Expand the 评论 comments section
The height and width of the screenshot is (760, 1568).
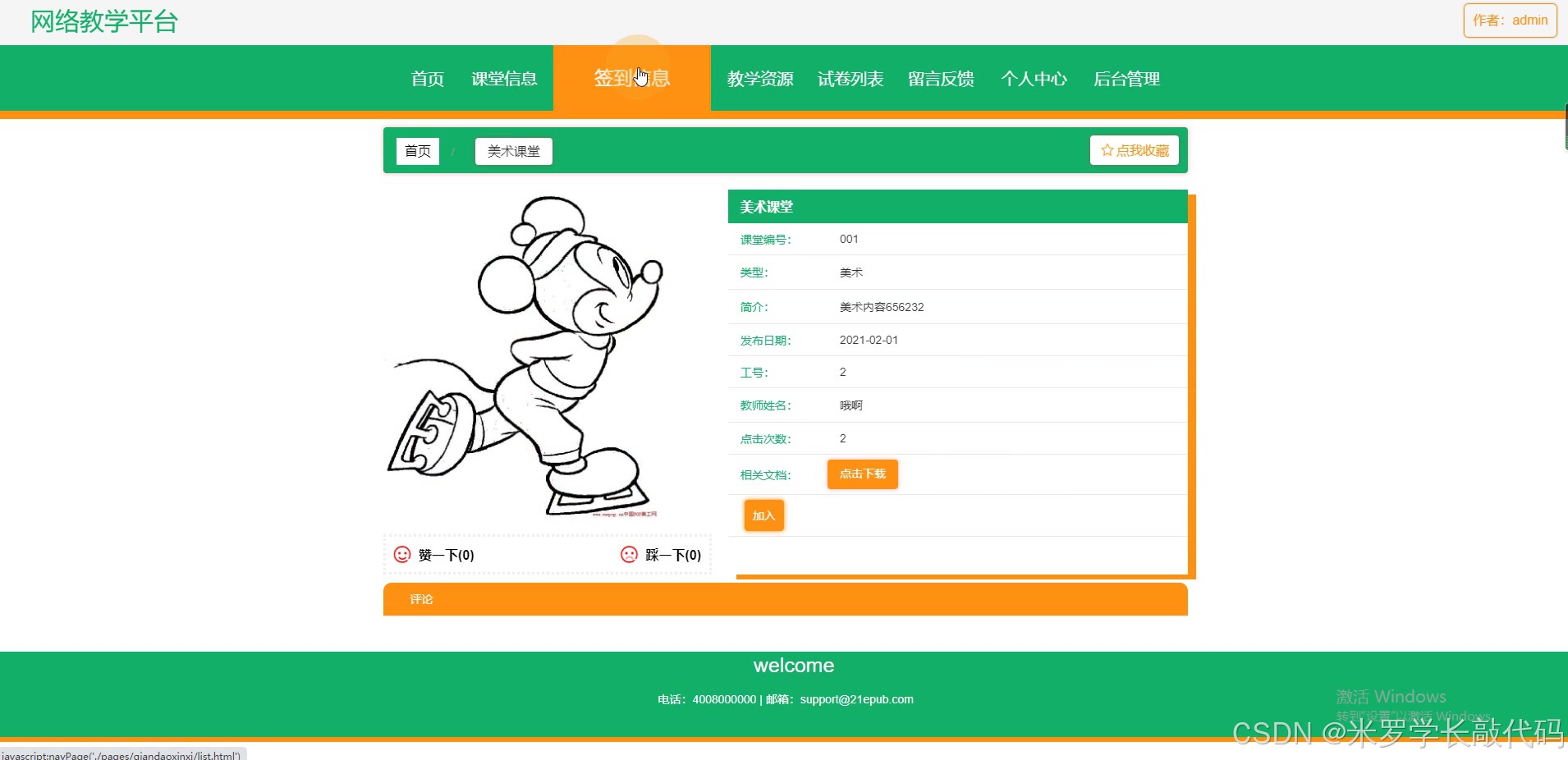click(421, 598)
